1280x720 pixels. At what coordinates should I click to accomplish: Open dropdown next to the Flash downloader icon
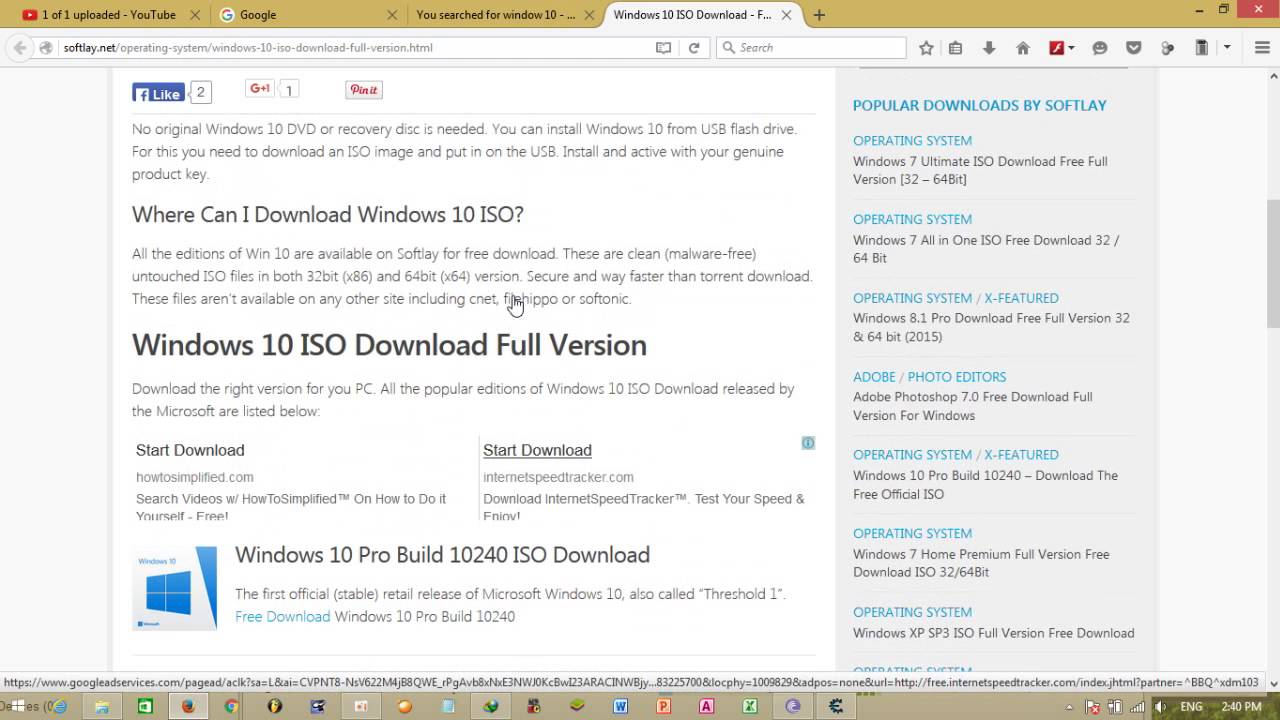pyautogui.click(x=1071, y=47)
